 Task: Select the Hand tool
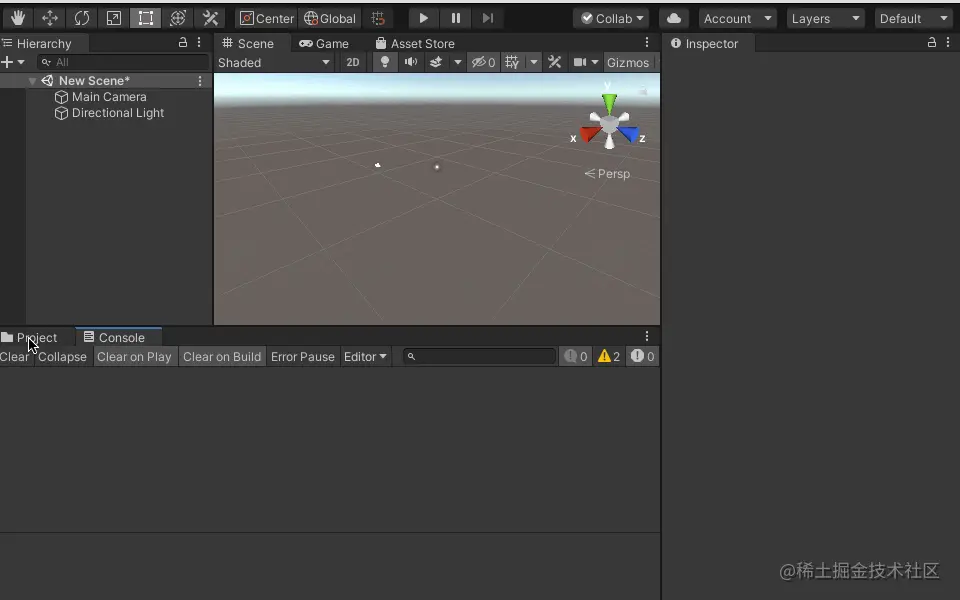tap(17, 18)
